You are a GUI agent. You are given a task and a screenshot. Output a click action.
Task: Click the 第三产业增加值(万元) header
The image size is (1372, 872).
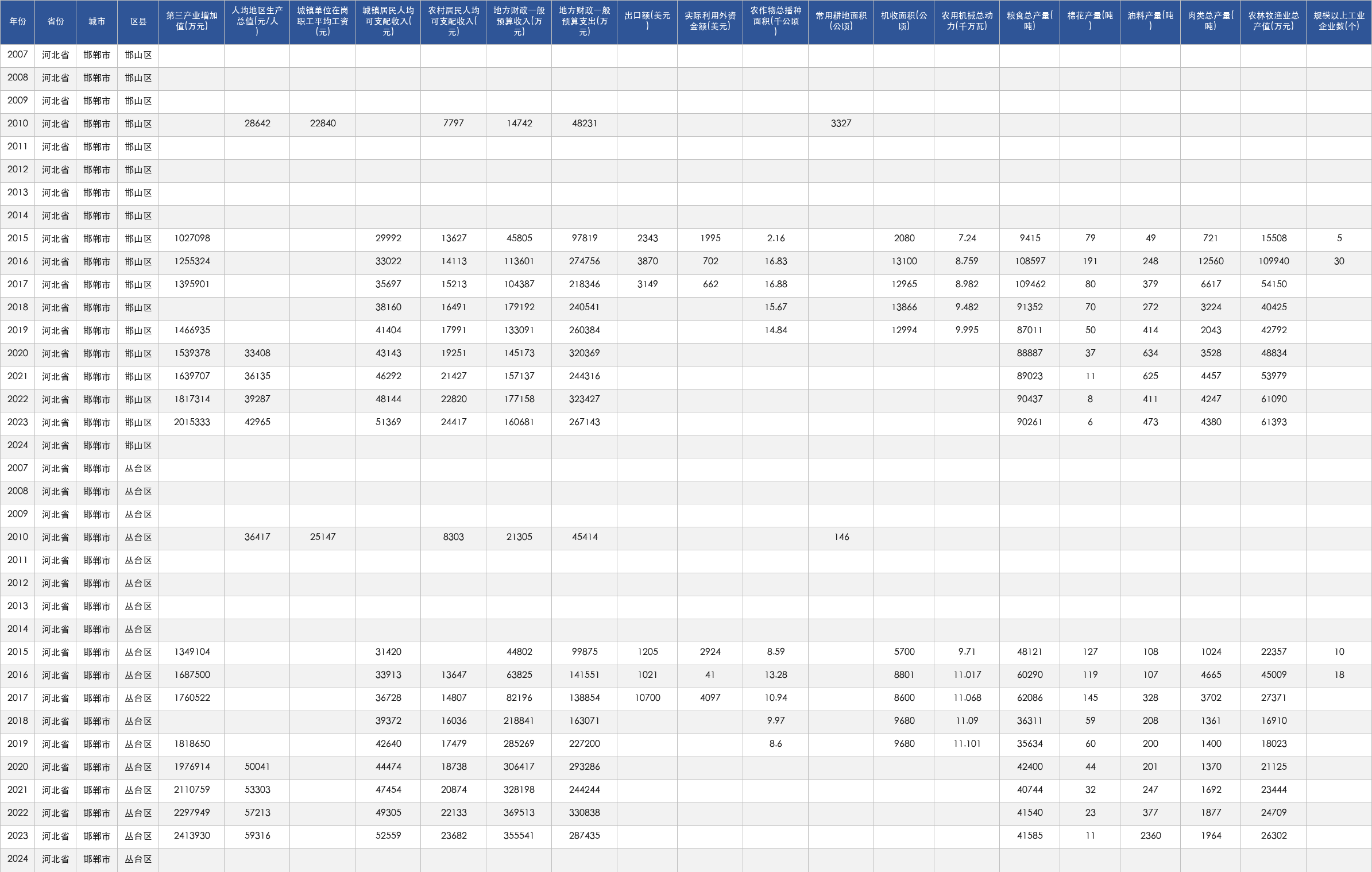pos(192,22)
